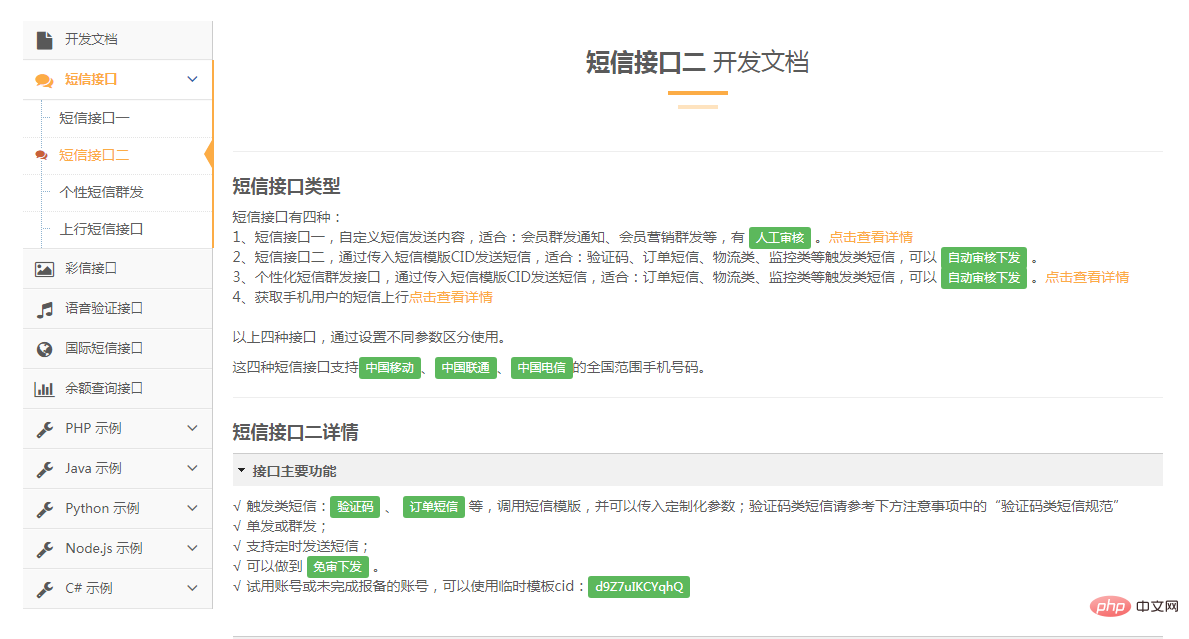The image size is (1189, 639).
Task: Click the wrench icon beside PHP 示例
Action: tap(45, 429)
